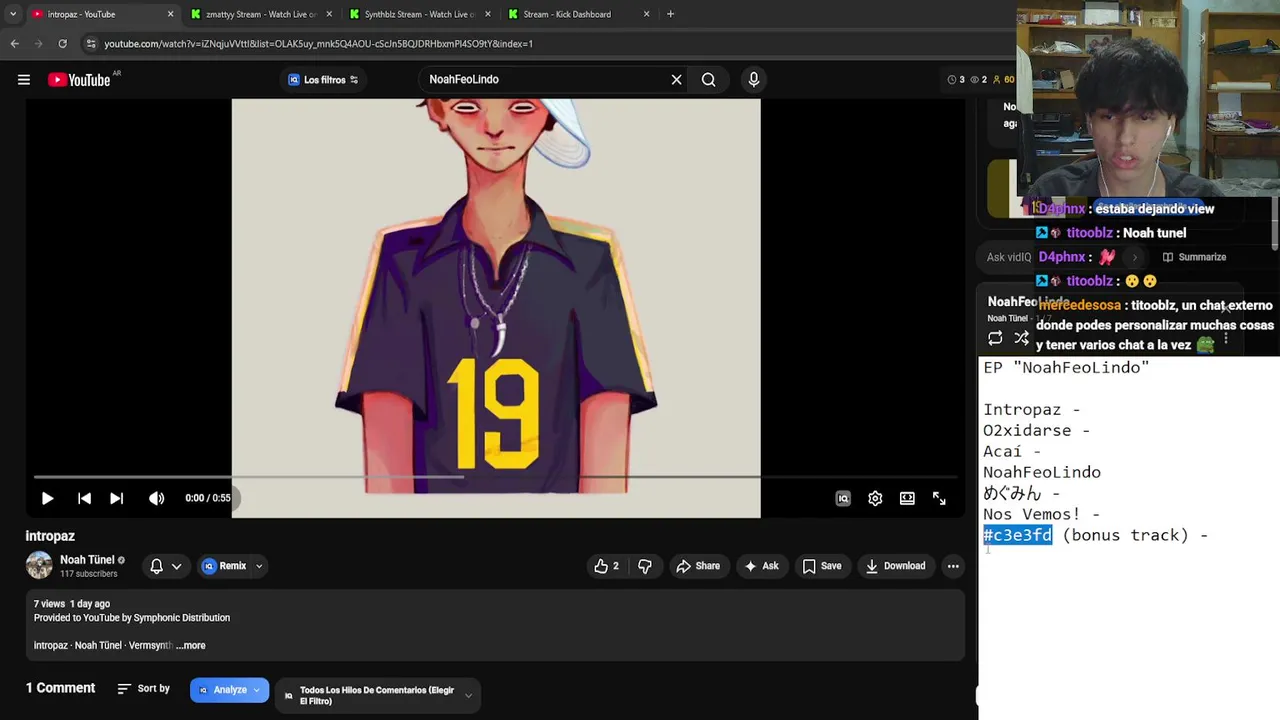1280x720 pixels.
Task: Click the Summarize button
Action: 1194,257
